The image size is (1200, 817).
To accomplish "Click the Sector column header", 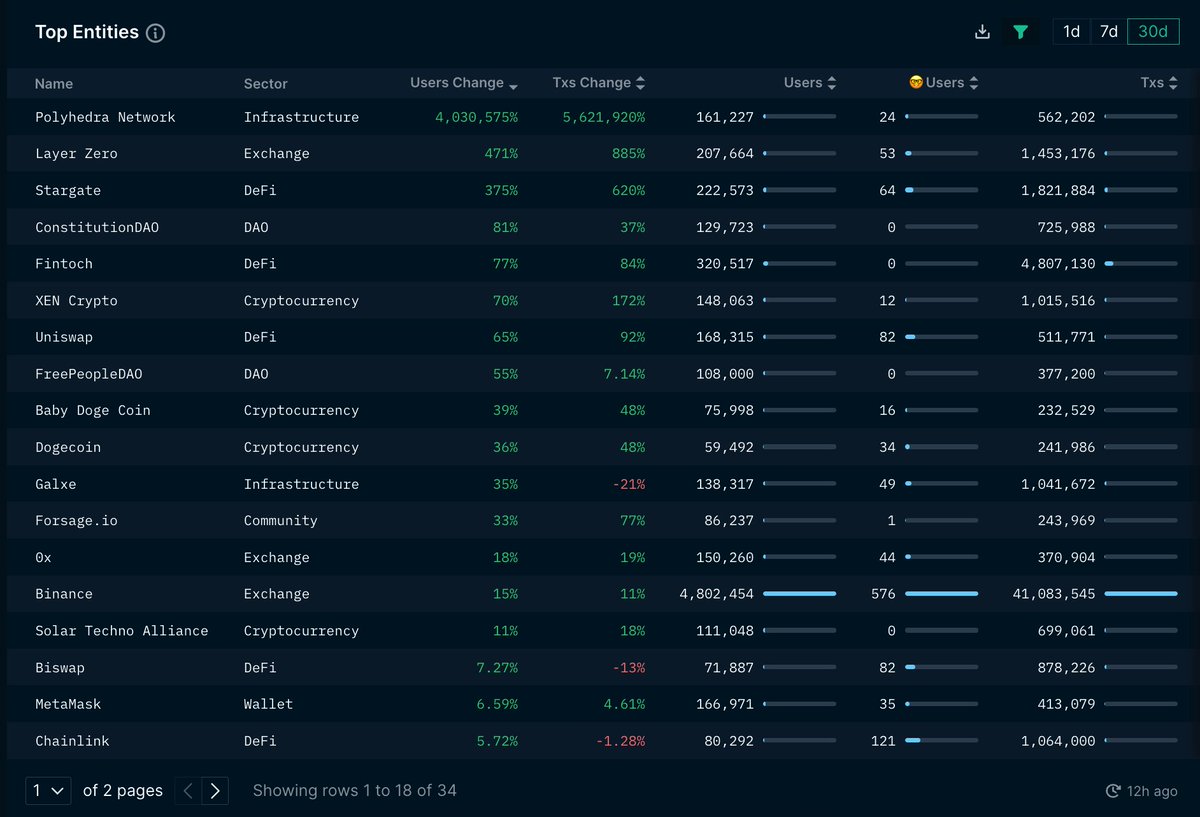I will (x=266, y=84).
